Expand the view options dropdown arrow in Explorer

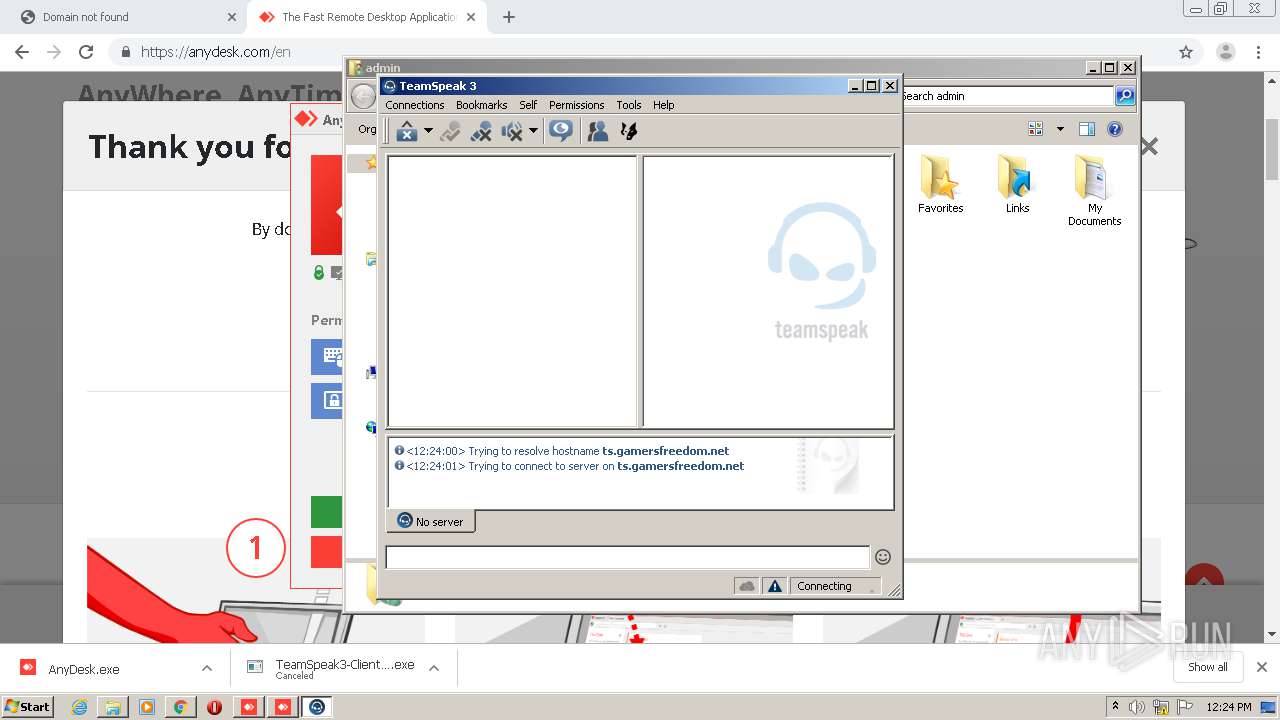pos(1060,129)
